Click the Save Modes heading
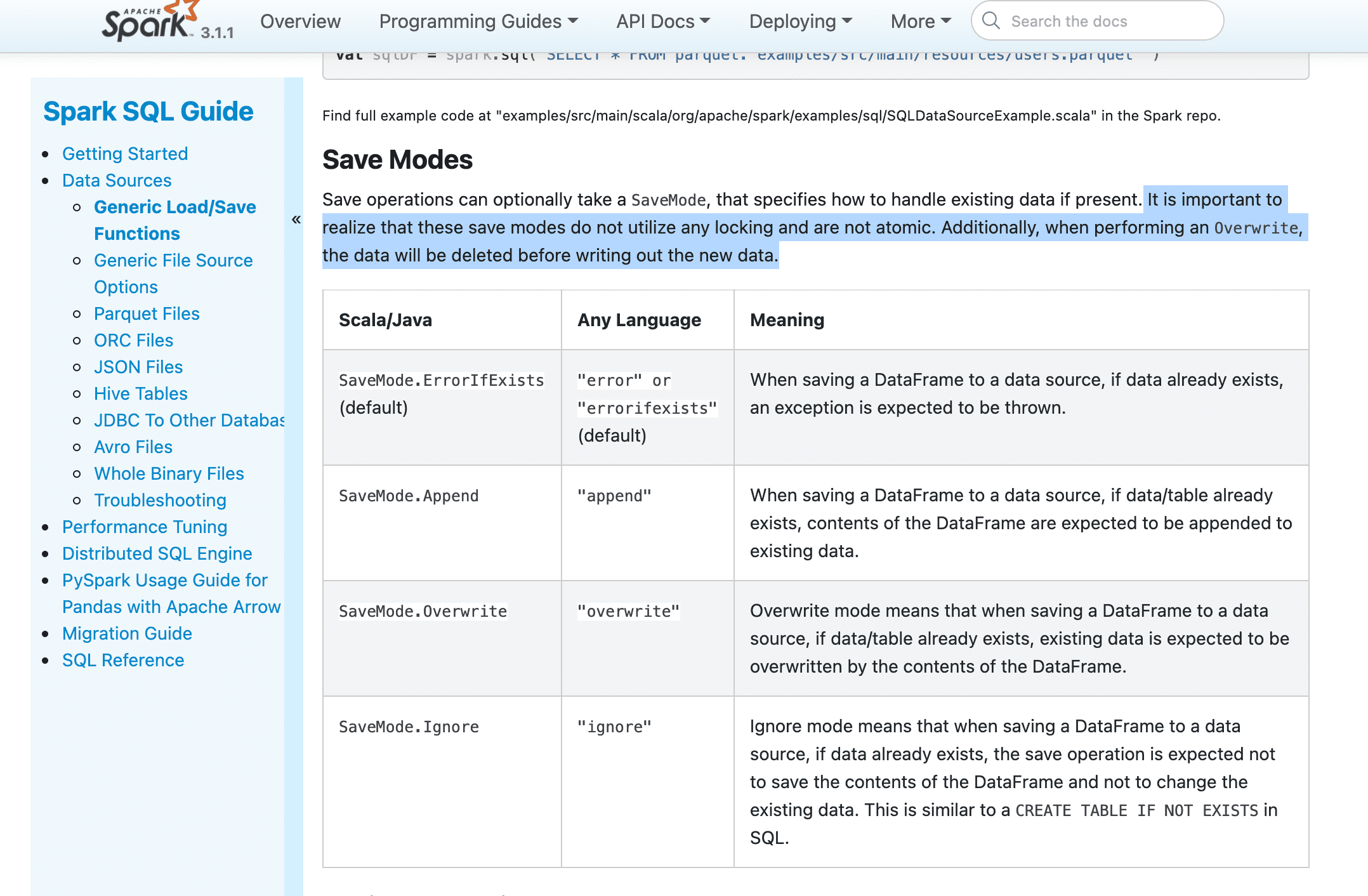Screen dimensions: 1368x896 pyautogui.click(x=397, y=159)
